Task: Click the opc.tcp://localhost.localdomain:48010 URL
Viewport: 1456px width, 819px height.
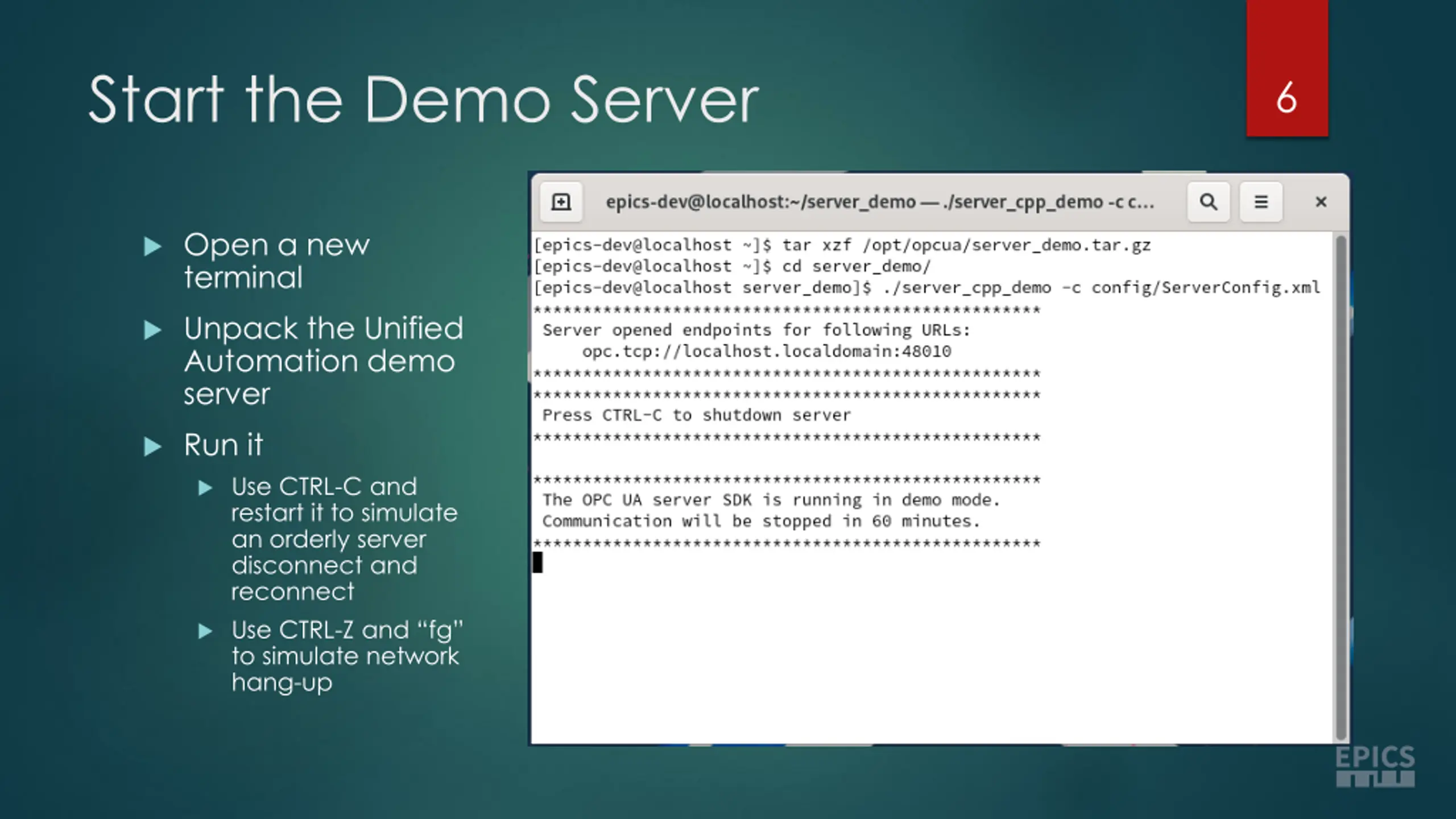Action: [767, 351]
